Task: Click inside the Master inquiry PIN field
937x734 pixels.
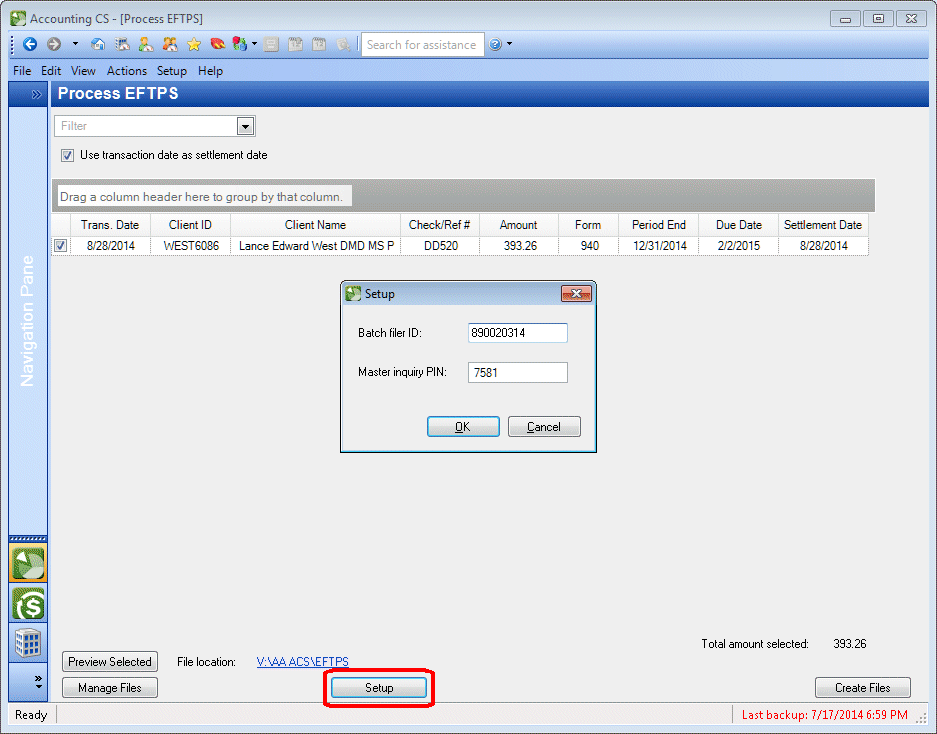Action: [x=517, y=372]
